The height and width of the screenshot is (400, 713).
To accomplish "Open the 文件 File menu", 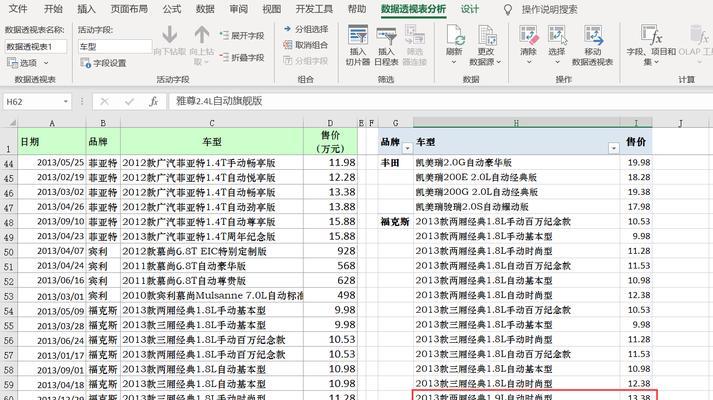I will point(18,9).
